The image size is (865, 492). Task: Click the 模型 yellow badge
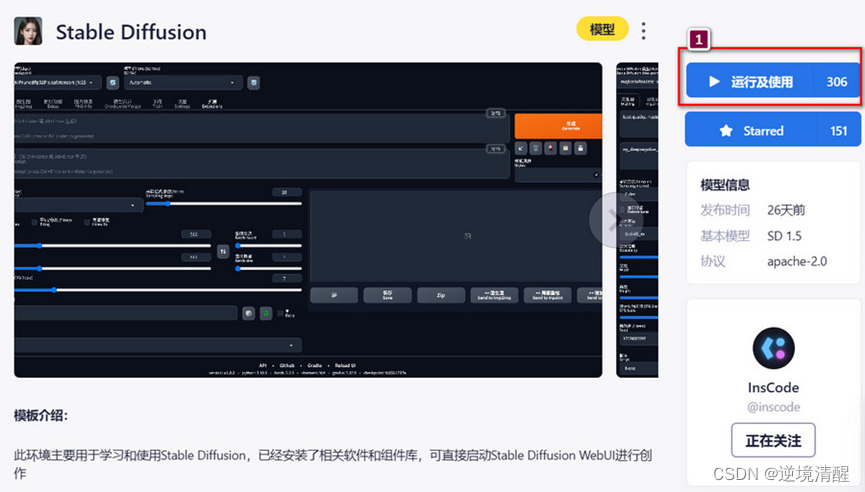602,29
